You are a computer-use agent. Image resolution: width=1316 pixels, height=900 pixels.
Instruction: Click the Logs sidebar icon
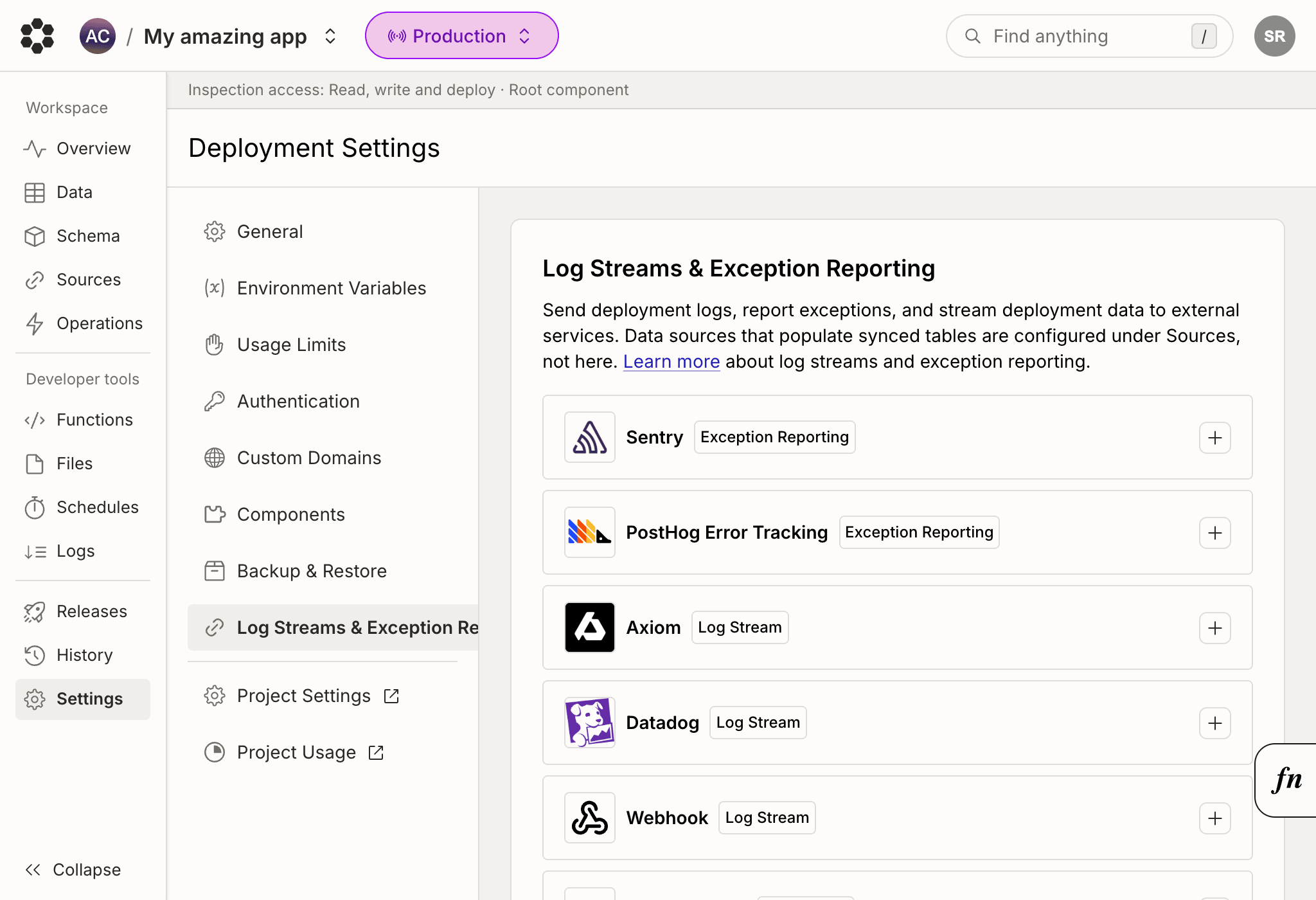click(x=35, y=552)
